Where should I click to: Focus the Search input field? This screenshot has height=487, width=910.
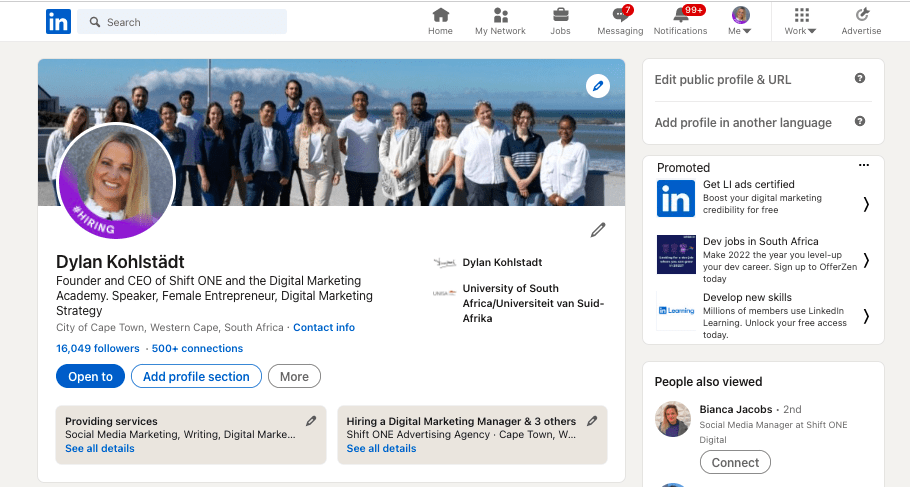(182, 22)
